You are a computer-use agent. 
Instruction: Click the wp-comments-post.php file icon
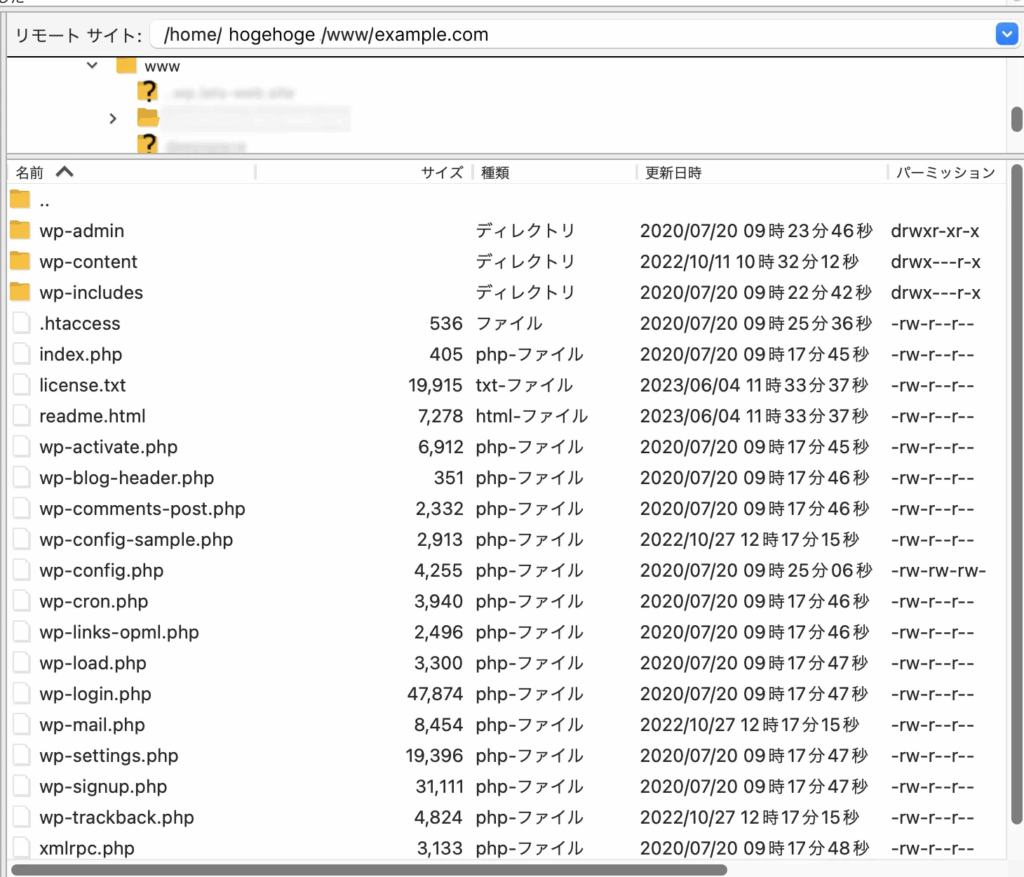22,509
